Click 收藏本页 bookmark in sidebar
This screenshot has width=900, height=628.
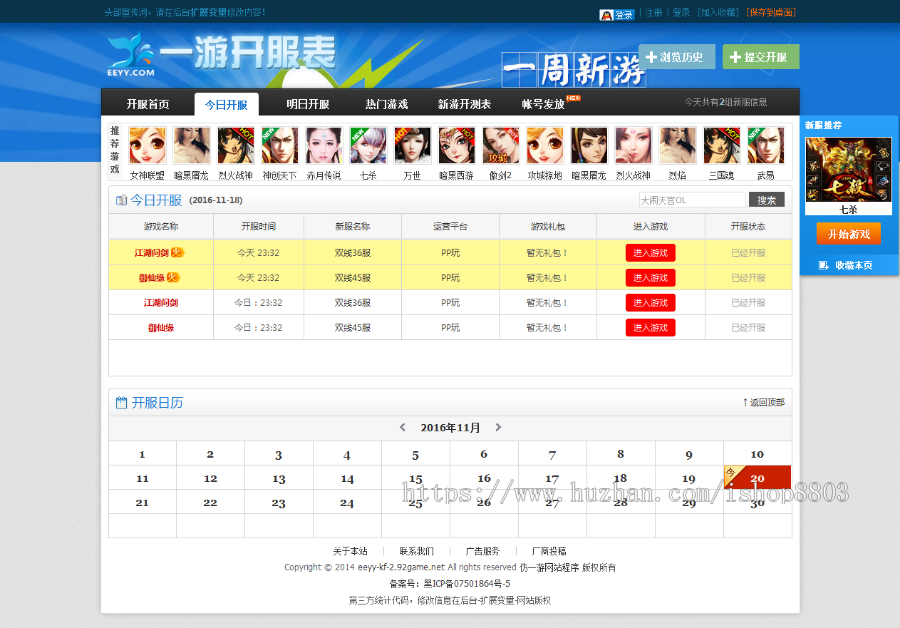pyautogui.click(x=845, y=265)
